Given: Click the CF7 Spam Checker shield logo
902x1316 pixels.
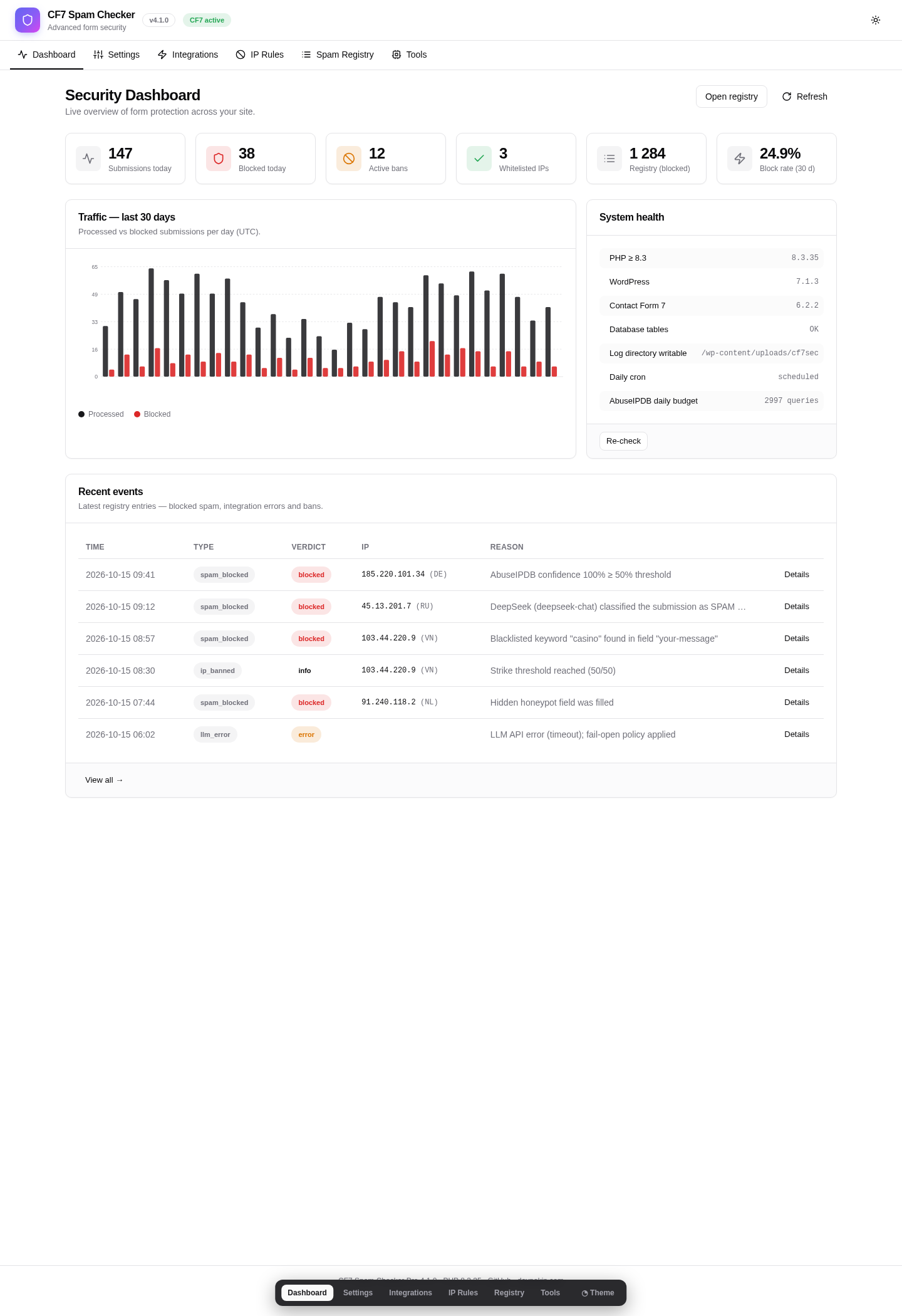Looking at the screenshot, I should pos(28,20).
